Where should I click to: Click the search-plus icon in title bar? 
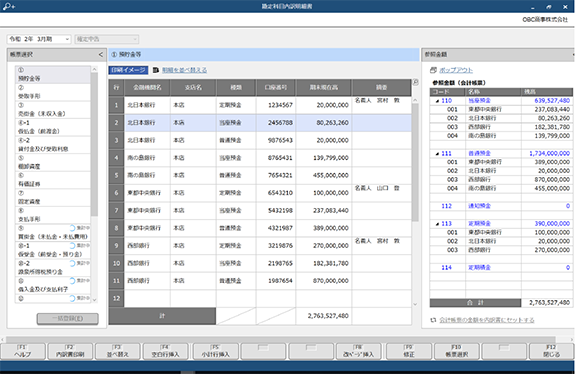tap(8, 6)
